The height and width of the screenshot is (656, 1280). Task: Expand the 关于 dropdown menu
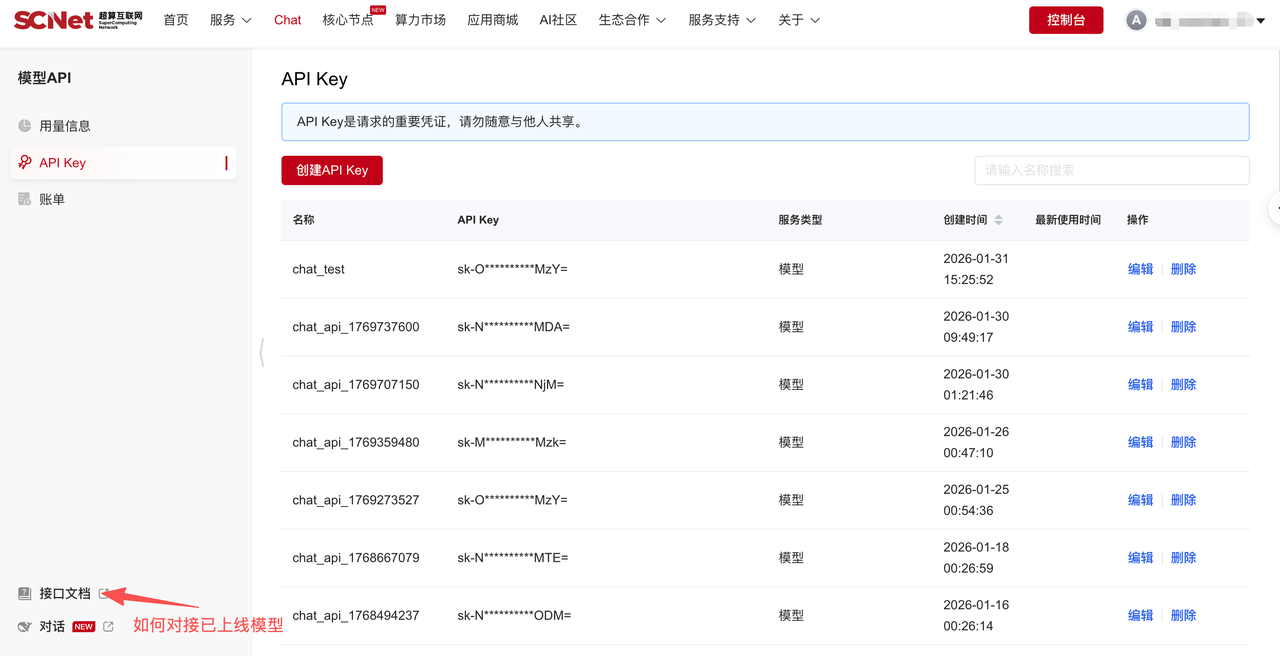(799, 20)
